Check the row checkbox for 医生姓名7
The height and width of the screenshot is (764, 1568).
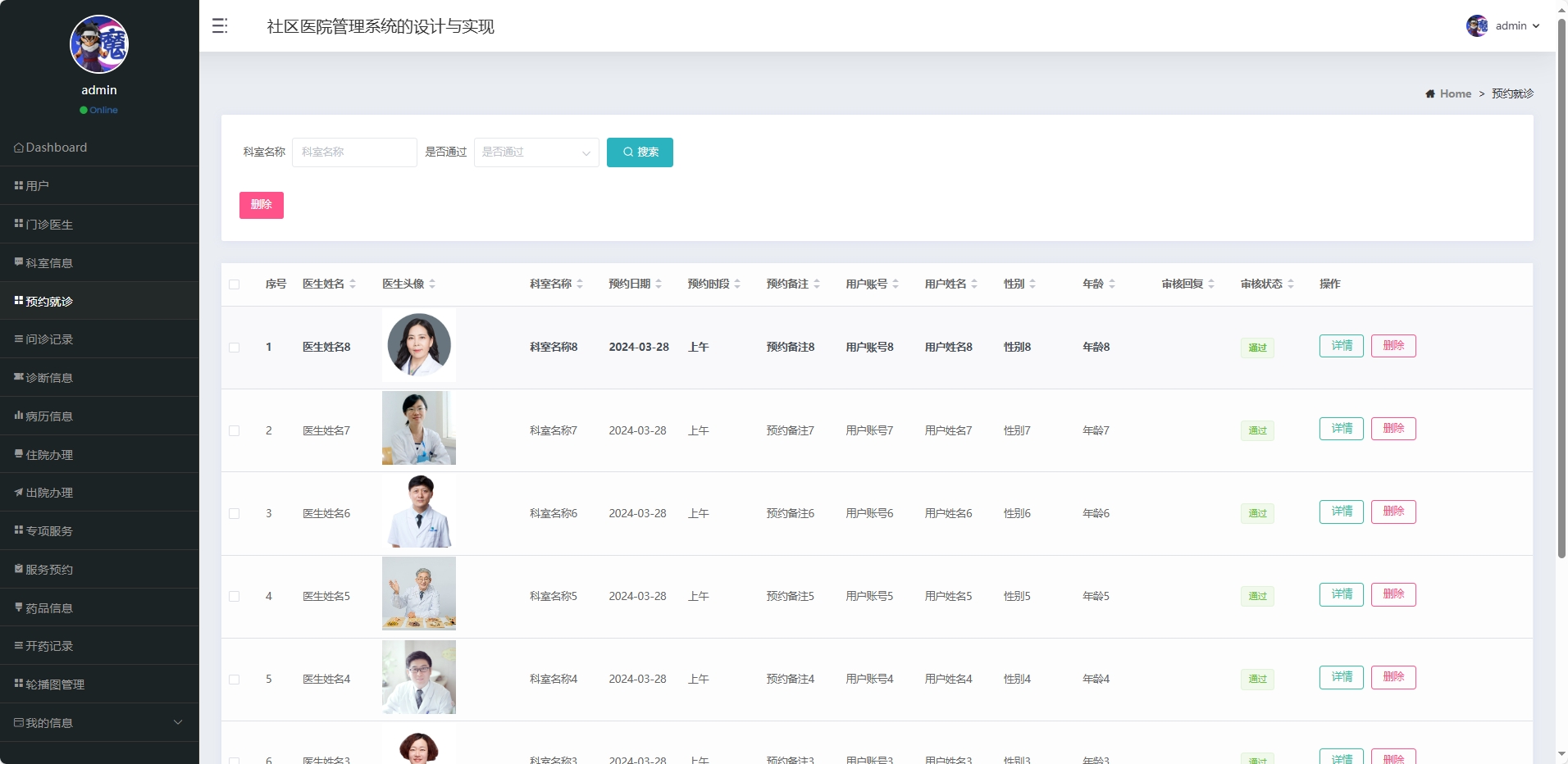pyautogui.click(x=235, y=431)
